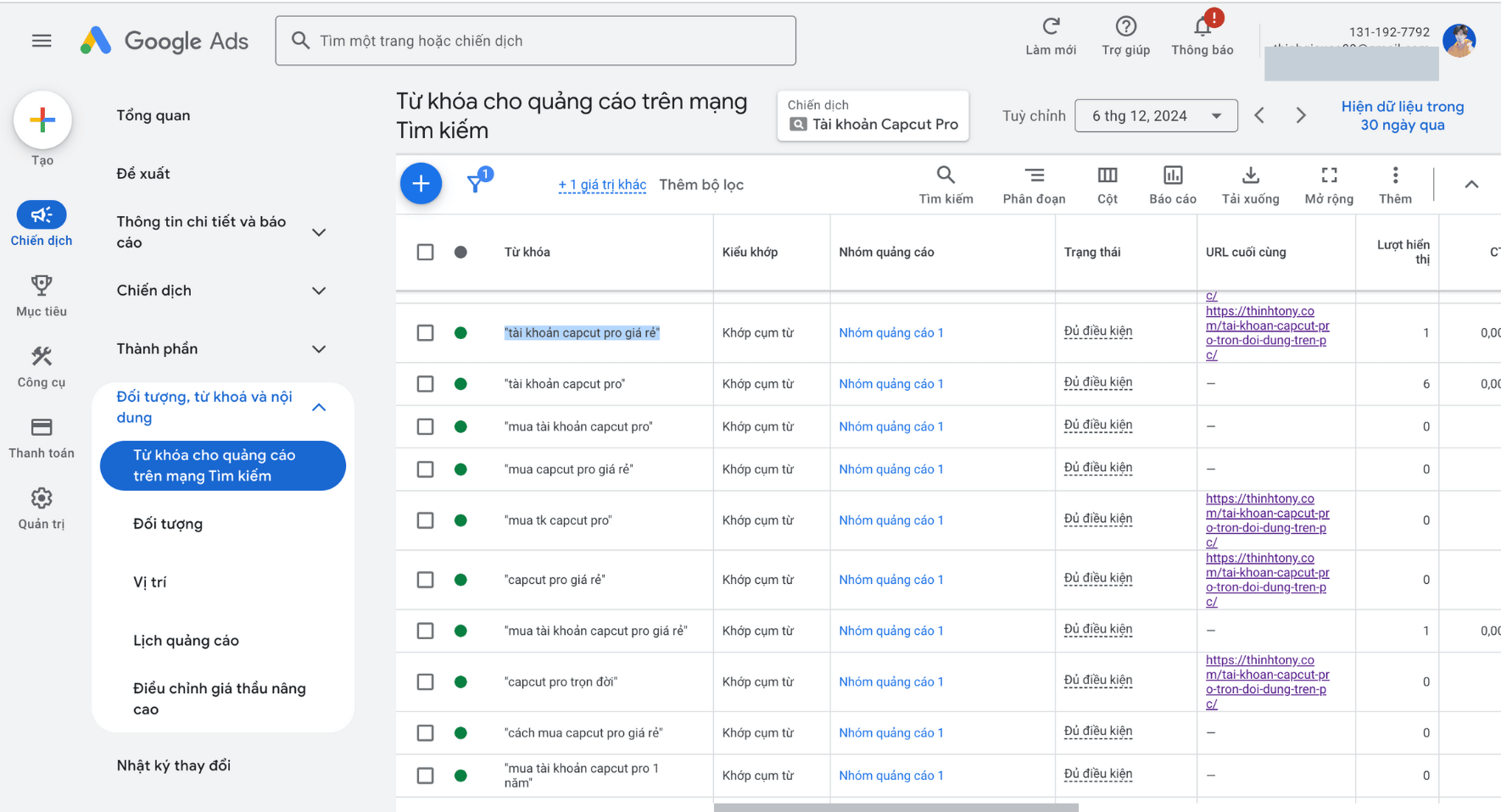Open Nhật ký thay đổi menu item
The height and width of the screenshot is (812, 1501).
click(174, 765)
